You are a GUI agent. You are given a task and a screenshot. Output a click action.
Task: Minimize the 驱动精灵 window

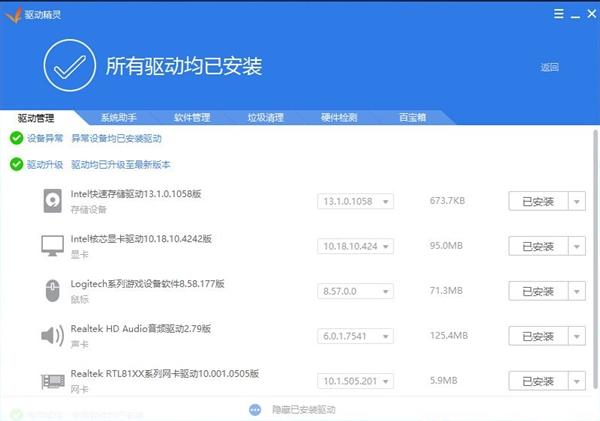(575, 16)
